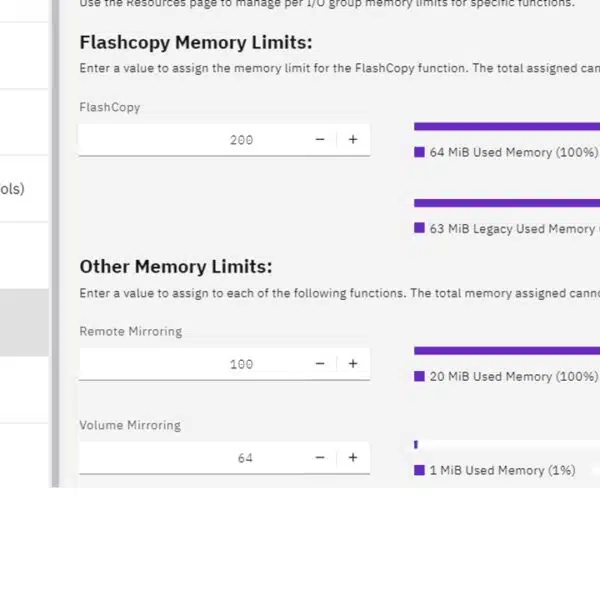Click the Remote Mirroring used memory bar
Viewport: 600px width, 600px height.
507,351
